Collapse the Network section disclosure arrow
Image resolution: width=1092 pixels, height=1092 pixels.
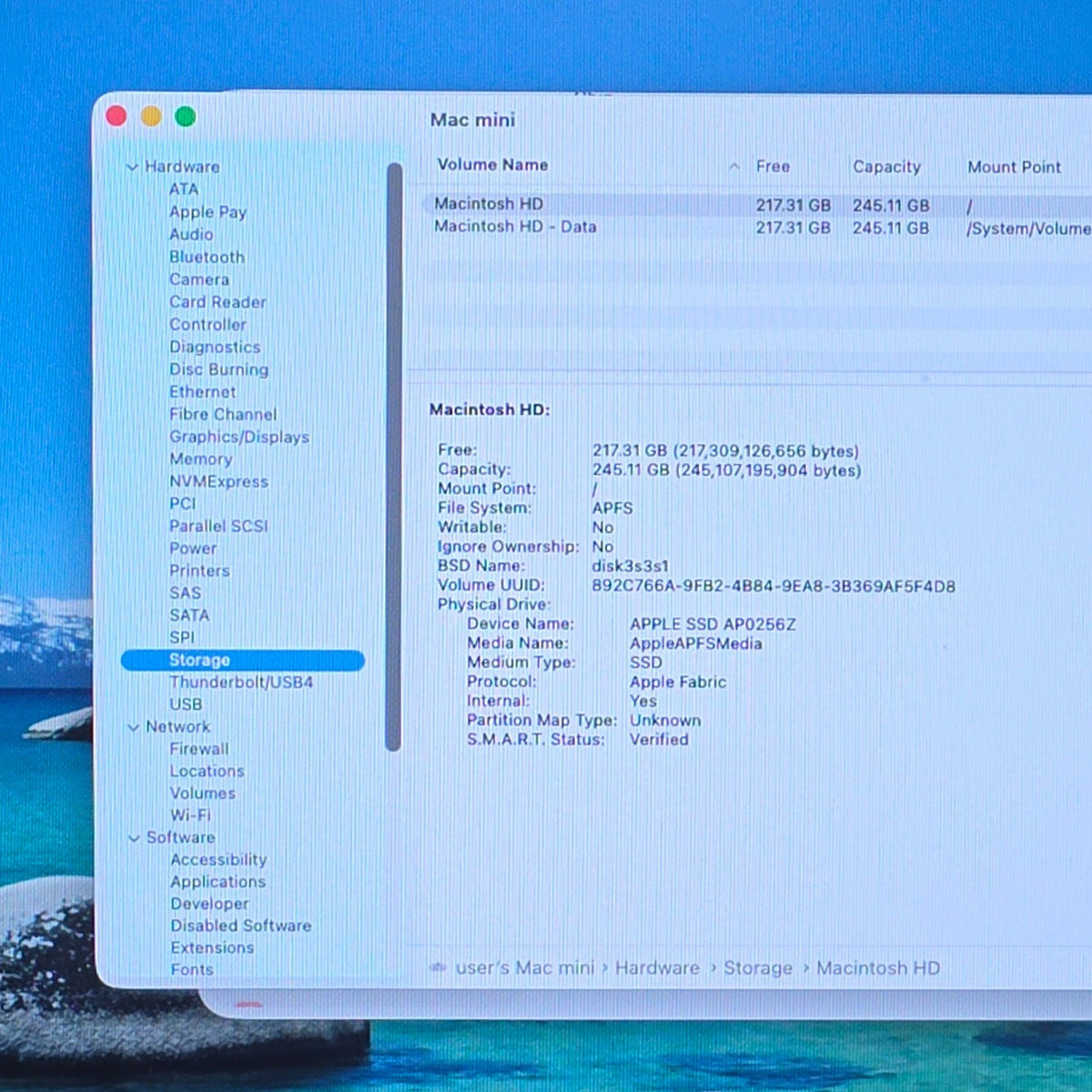[134, 727]
